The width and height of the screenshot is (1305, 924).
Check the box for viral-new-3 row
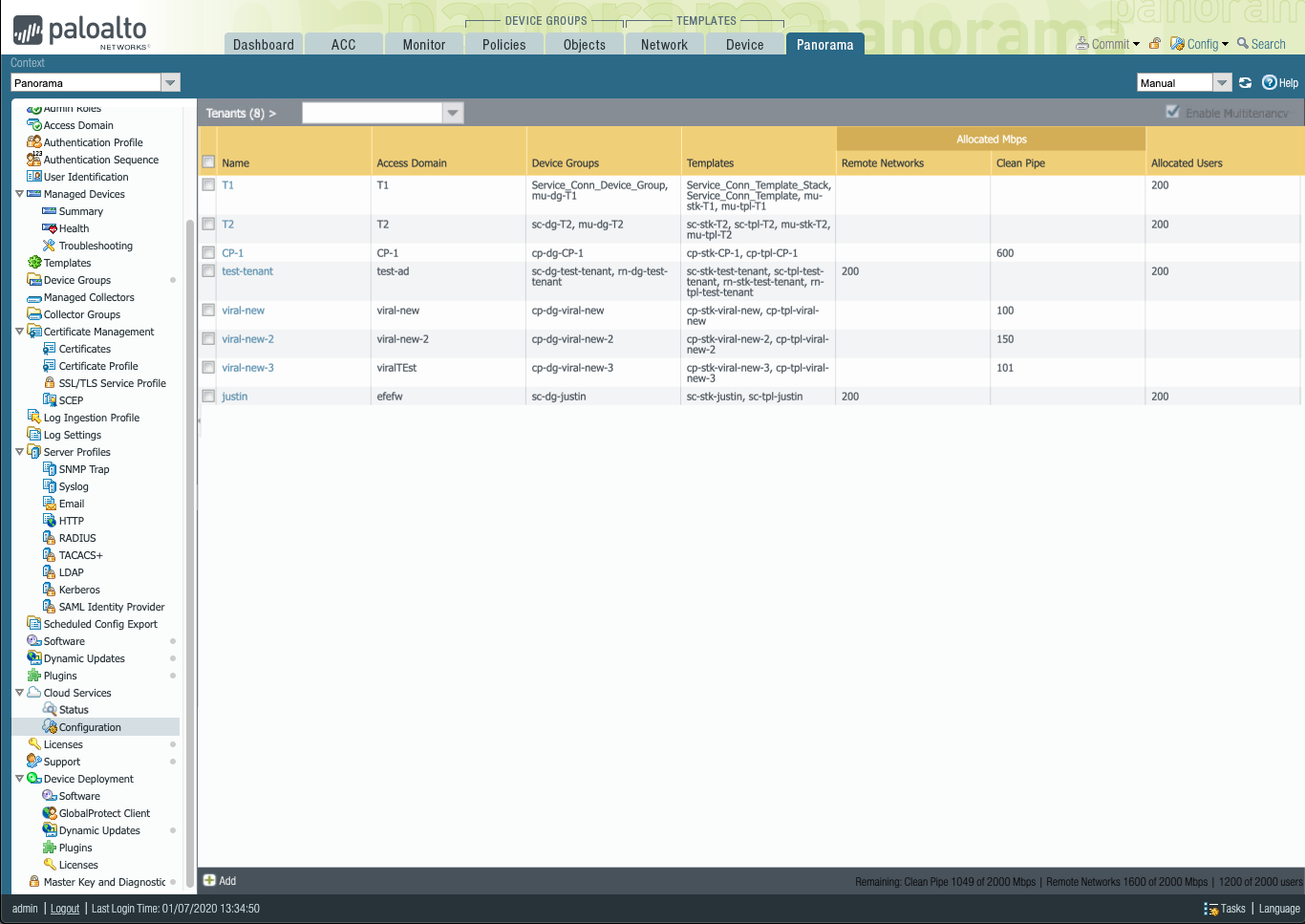pyautogui.click(x=208, y=368)
